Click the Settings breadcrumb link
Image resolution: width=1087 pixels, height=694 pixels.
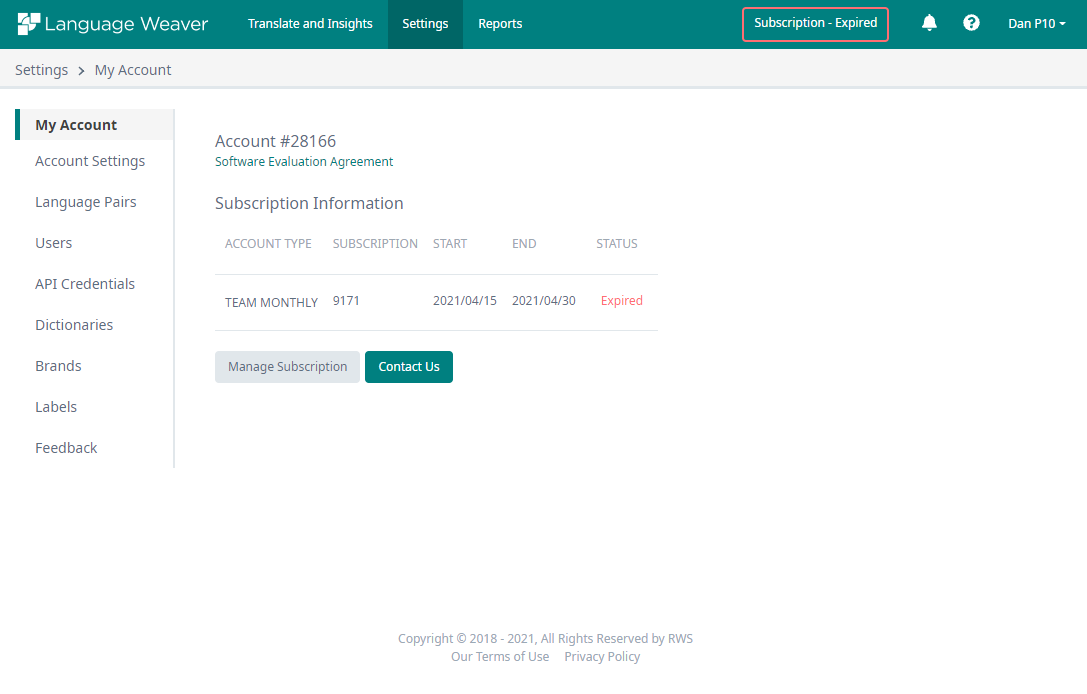[x=42, y=70]
